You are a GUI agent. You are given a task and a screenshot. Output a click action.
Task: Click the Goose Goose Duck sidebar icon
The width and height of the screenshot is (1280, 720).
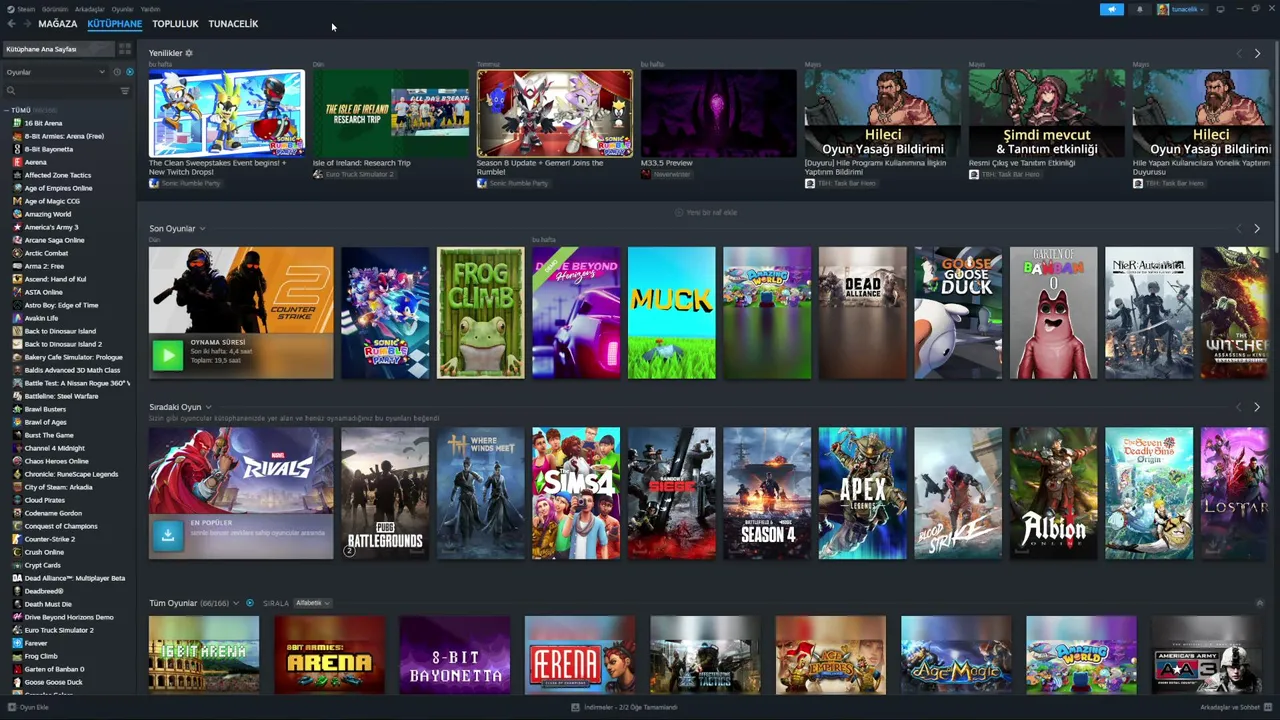click(17, 682)
